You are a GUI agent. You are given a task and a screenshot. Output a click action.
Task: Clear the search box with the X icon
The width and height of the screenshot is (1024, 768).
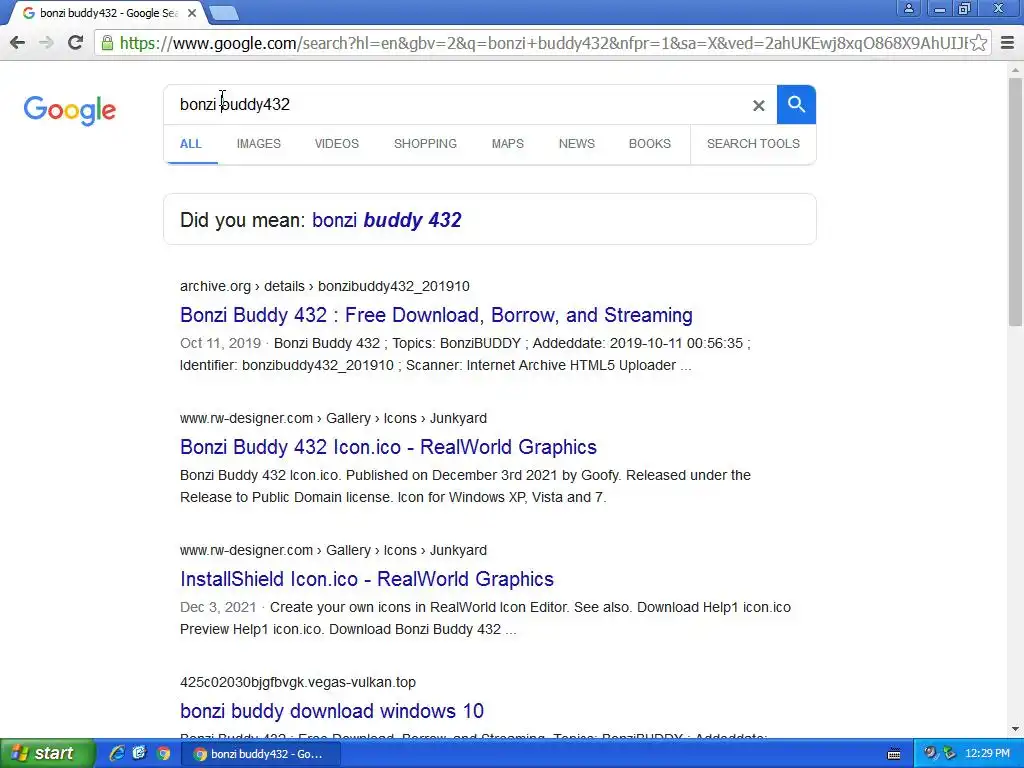pyautogui.click(x=758, y=105)
